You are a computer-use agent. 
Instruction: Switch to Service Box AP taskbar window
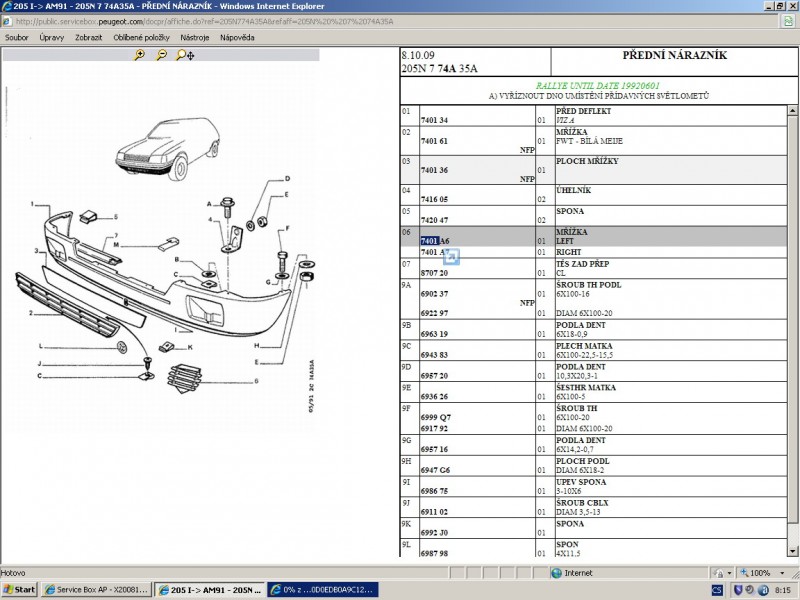point(95,590)
